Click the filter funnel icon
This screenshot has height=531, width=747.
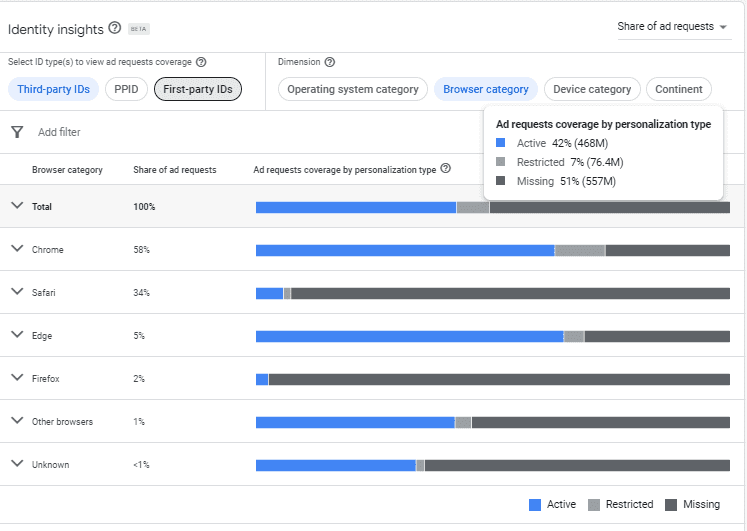coord(17,132)
